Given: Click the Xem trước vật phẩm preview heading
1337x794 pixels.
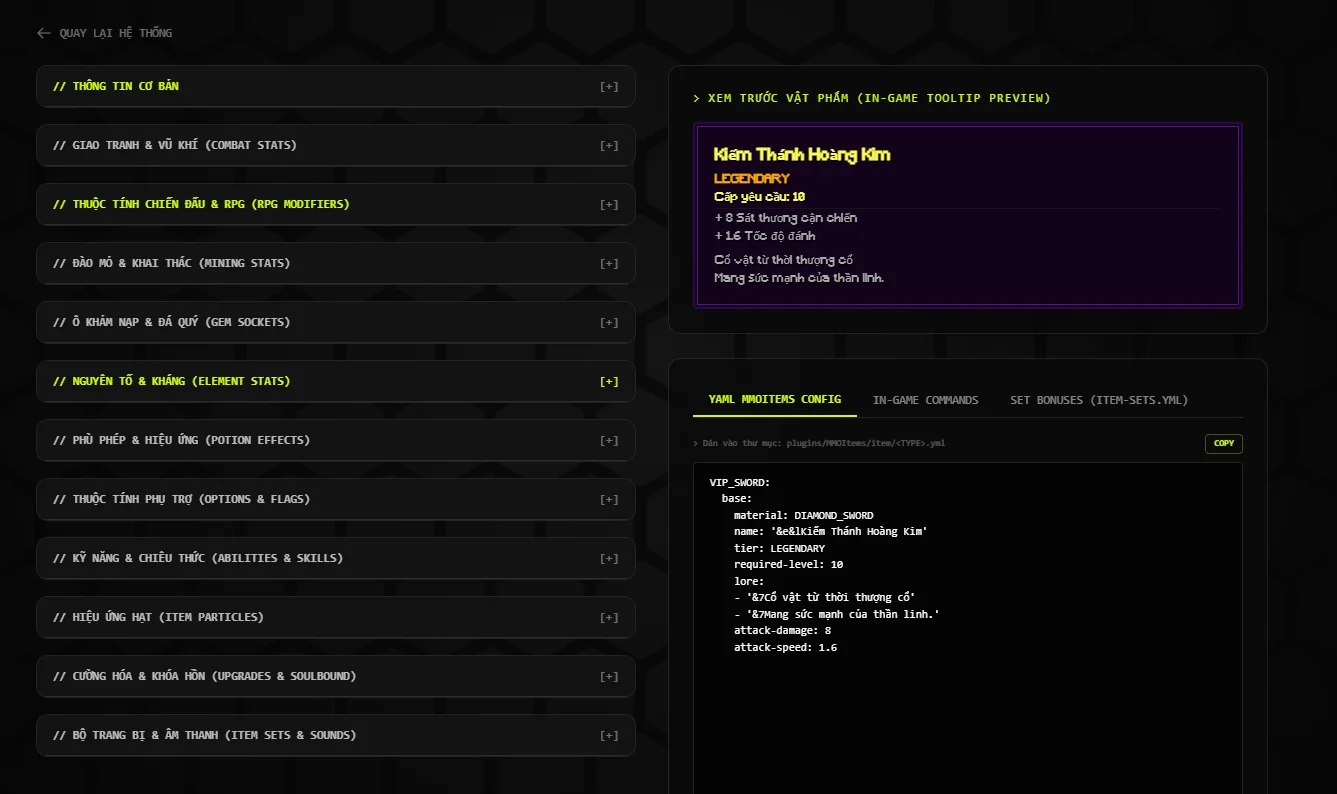Looking at the screenshot, I should tap(871, 98).
